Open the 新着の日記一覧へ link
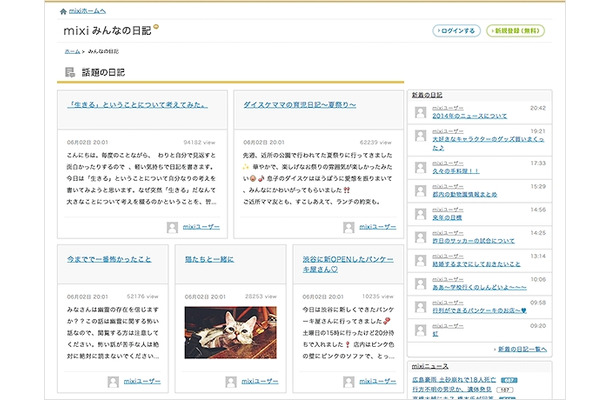The image size is (610, 400). pyautogui.click(x=522, y=349)
